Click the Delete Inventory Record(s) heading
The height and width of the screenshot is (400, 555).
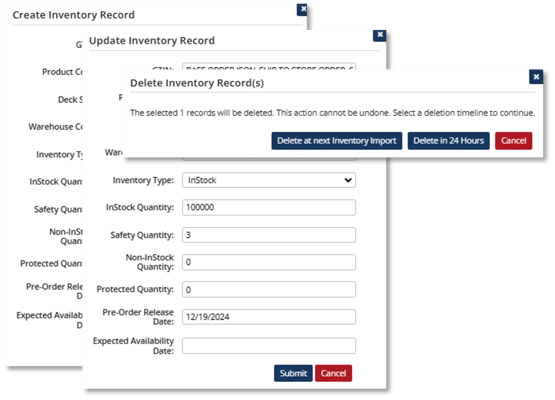[x=197, y=83]
